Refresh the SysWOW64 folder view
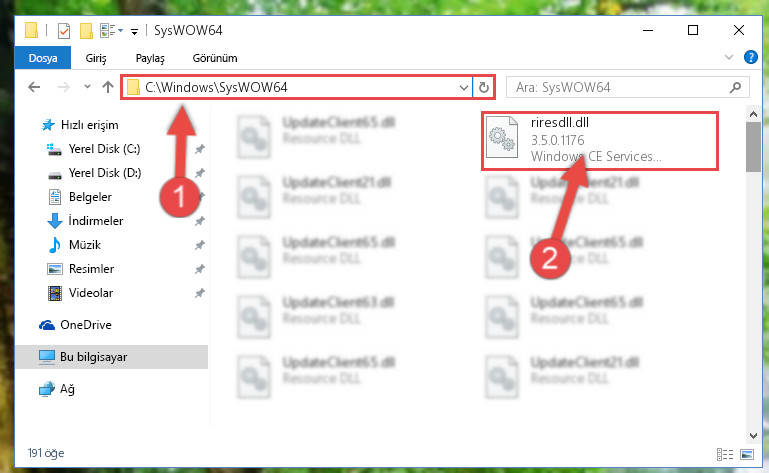This screenshot has width=769, height=473. pos(484,88)
